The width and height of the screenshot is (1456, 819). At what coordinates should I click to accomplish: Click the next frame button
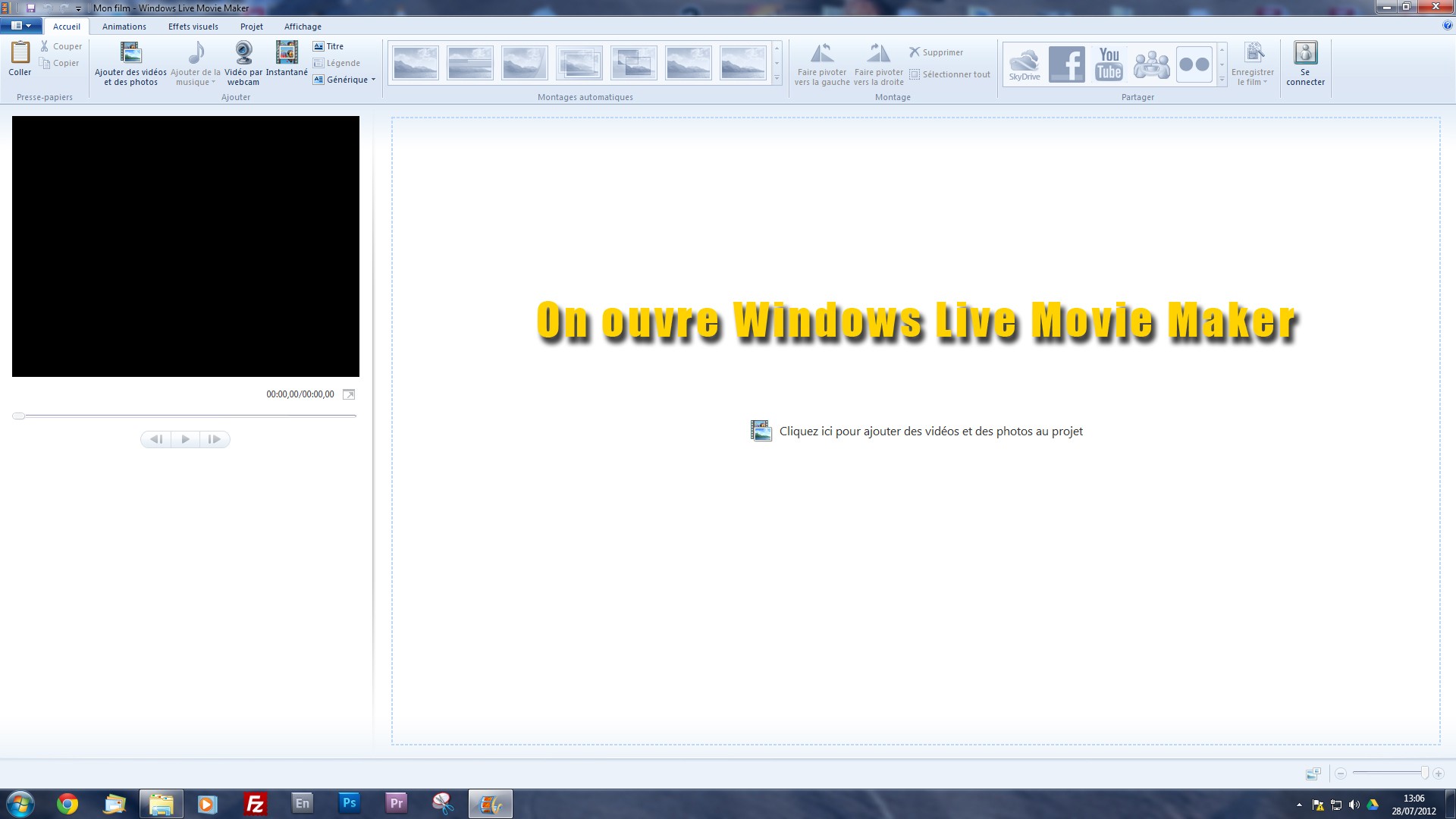(x=215, y=439)
